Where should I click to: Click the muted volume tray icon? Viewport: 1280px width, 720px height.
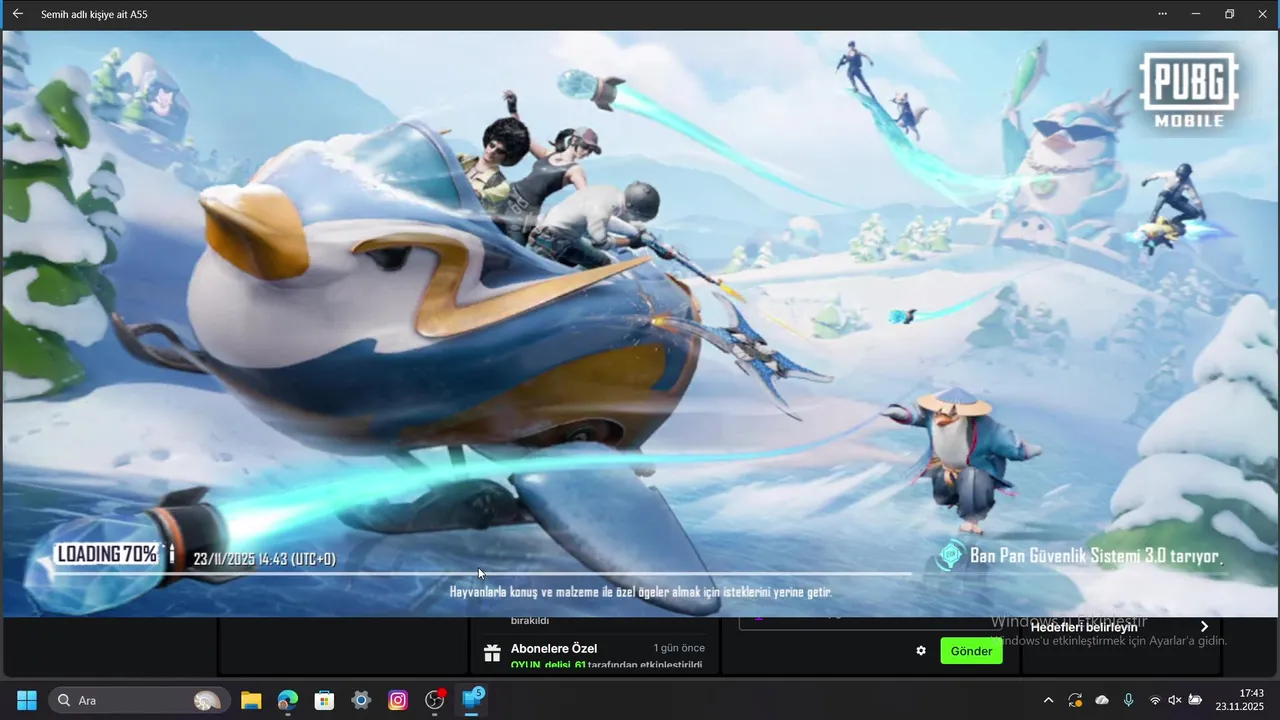tap(1175, 700)
